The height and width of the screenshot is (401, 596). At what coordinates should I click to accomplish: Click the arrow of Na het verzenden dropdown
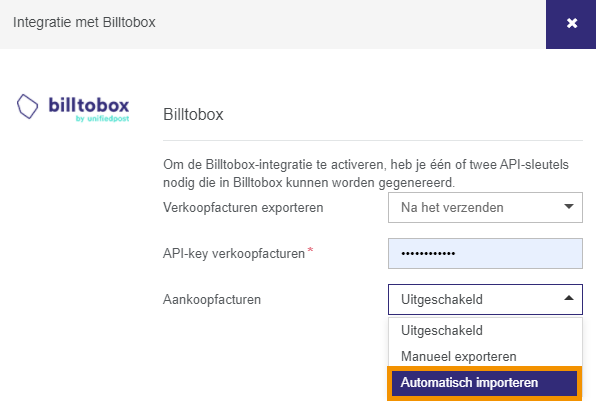click(x=569, y=207)
